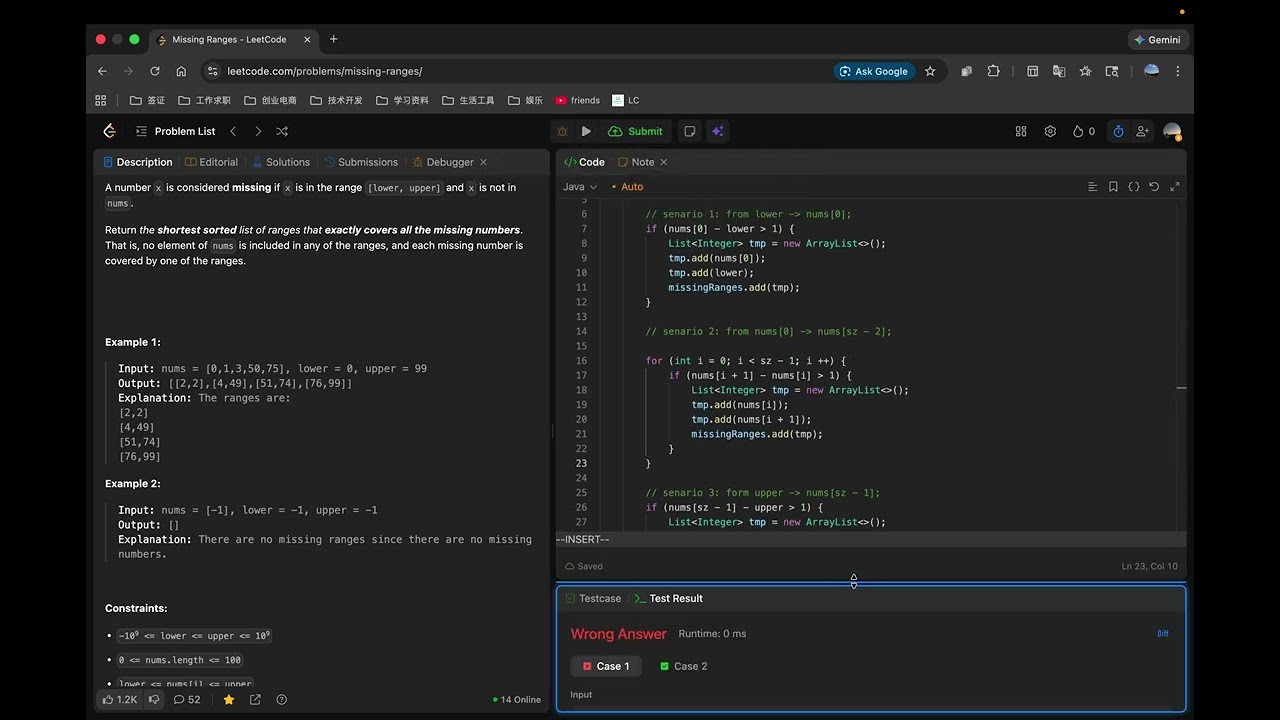
Task: Open the friends bookmark
Action: (x=577, y=100)
